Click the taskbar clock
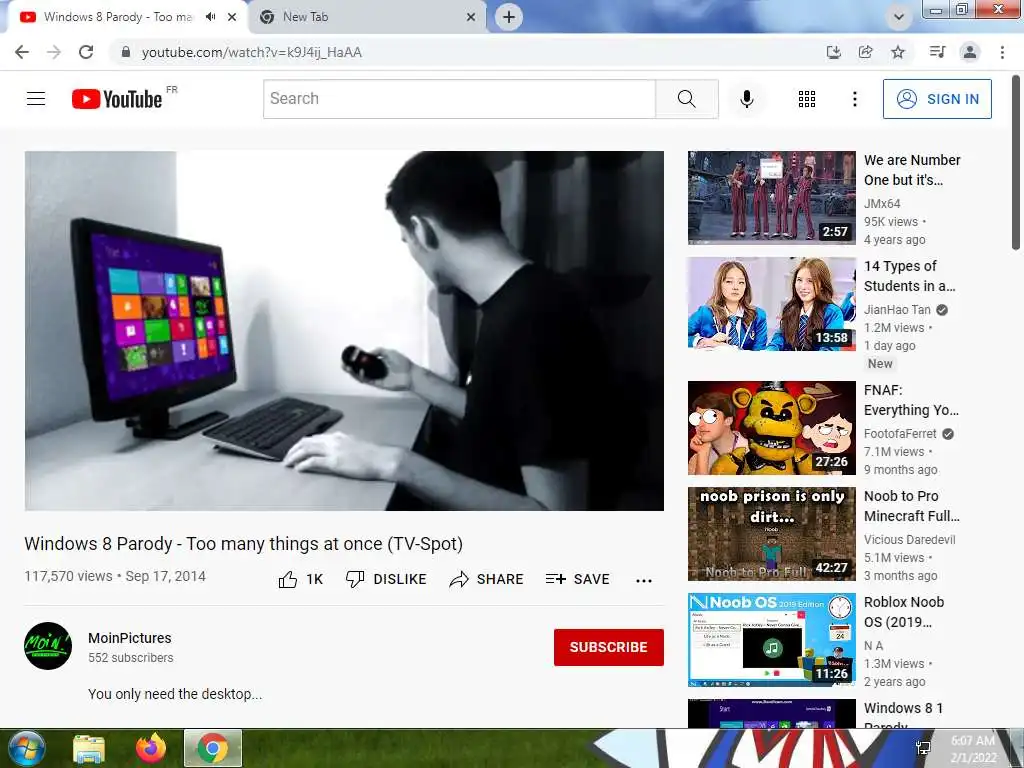 (x=973, y=749)
